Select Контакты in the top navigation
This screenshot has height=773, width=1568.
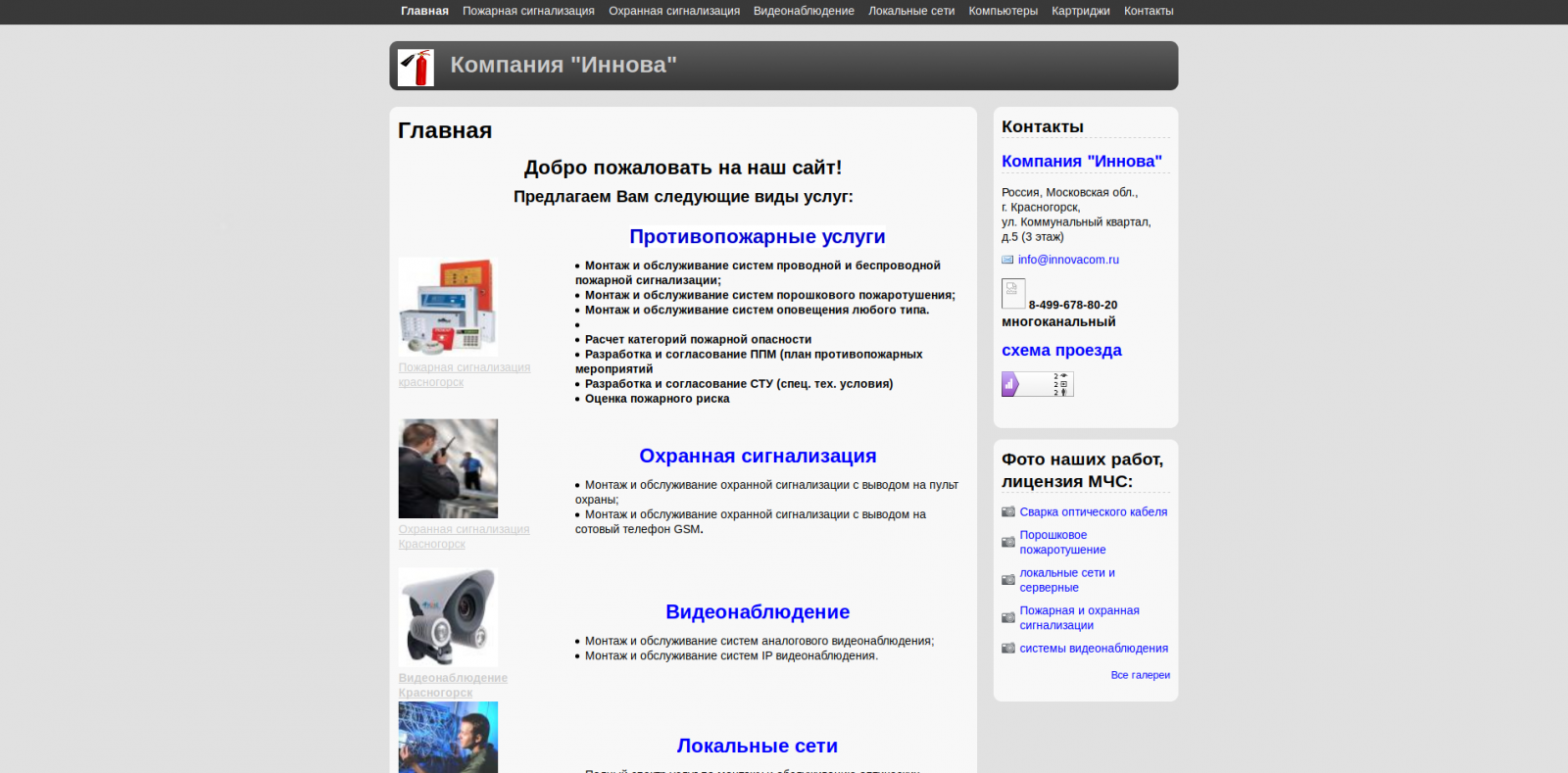point(1149,11)
